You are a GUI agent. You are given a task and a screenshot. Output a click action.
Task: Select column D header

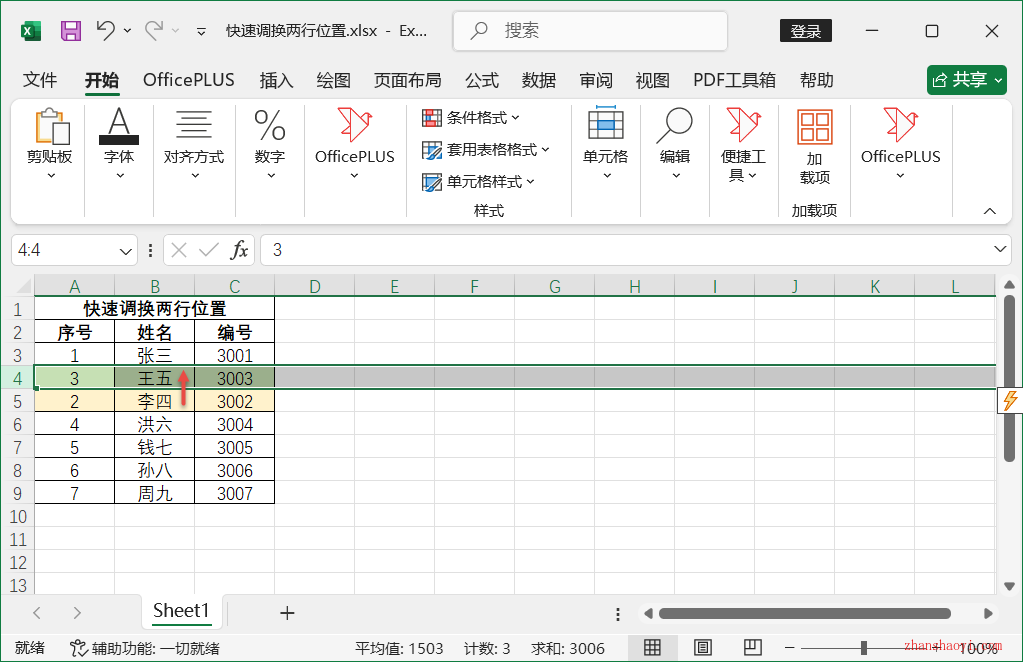tap(314, 286)
